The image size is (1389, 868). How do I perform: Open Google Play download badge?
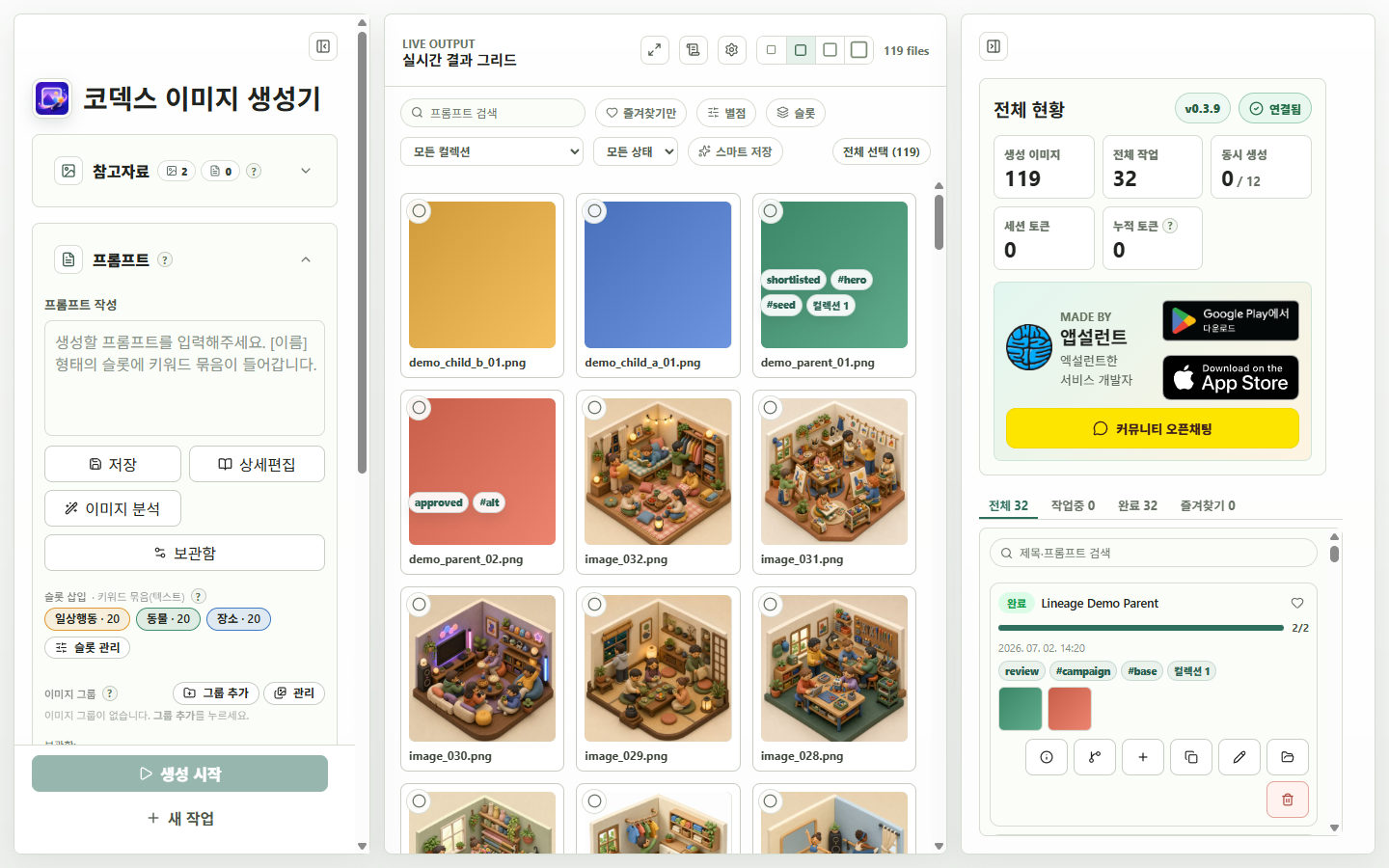point(1231,320)
